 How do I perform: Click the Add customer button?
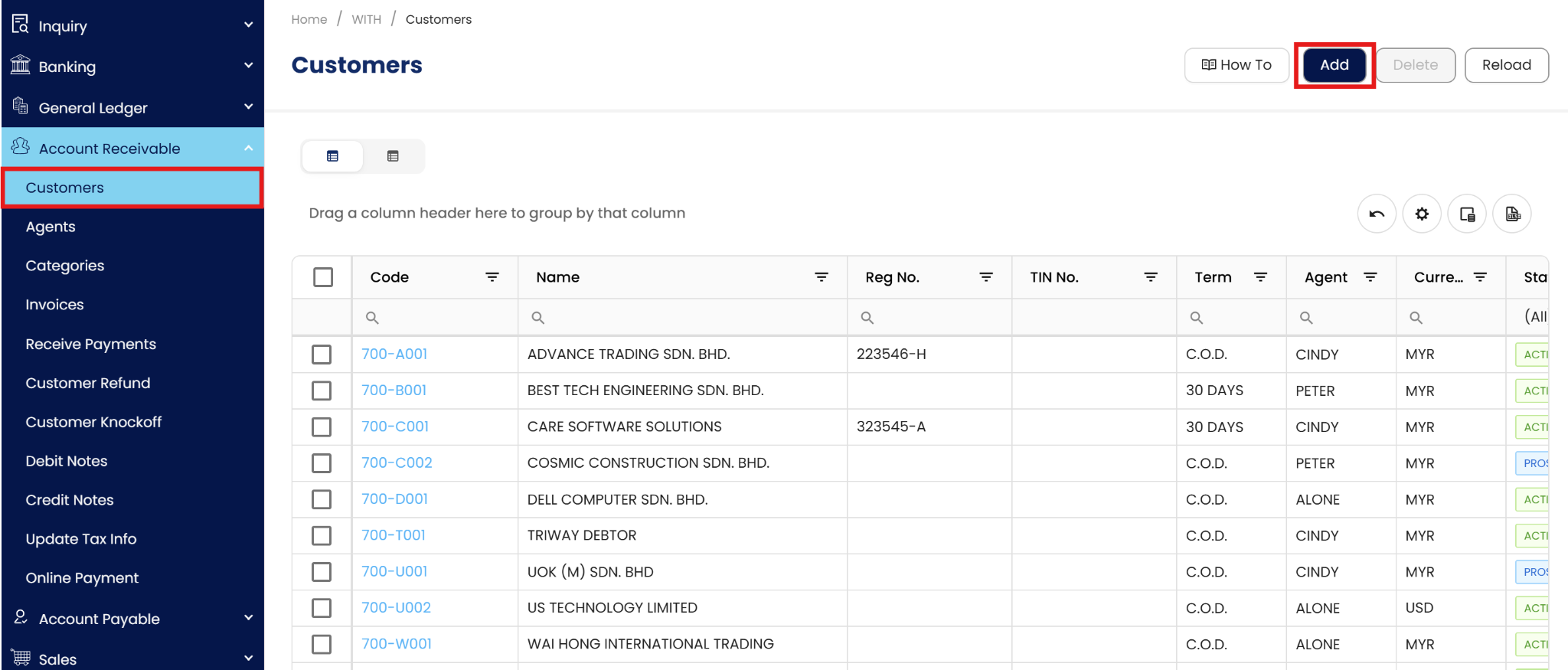pyautogui.click(x=1334, y=65)
